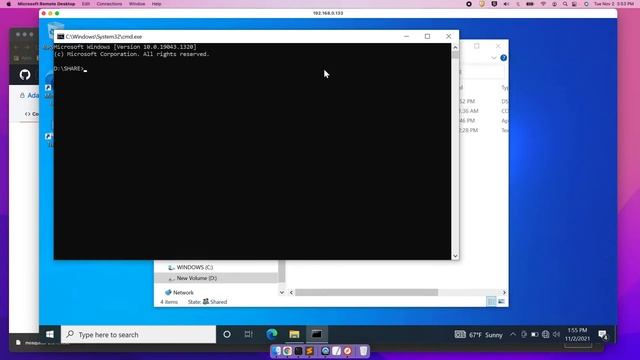Click File Explorer horizontal scroll left arrow

[291, 292]
